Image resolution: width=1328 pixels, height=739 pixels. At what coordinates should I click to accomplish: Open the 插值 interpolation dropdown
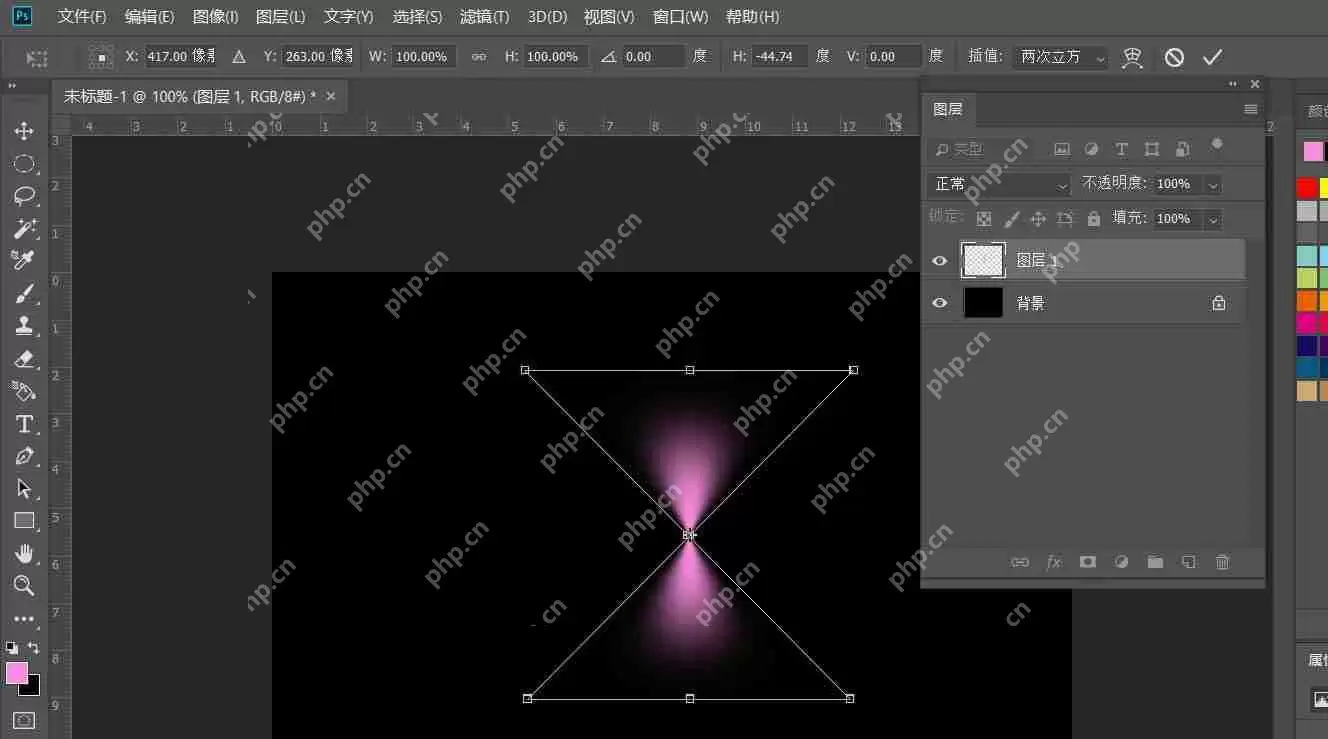click(x=1060, y=57)
